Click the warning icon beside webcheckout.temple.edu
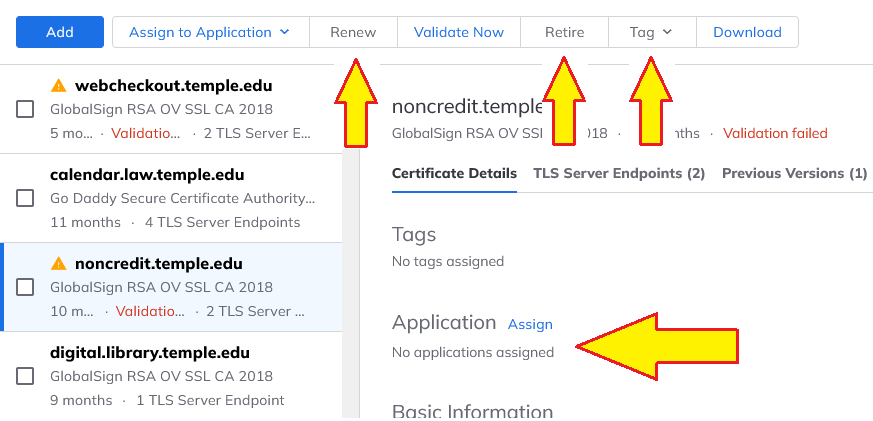Viewport: 873px width, 421px height. pyautogui.click(x=58, y=86)
